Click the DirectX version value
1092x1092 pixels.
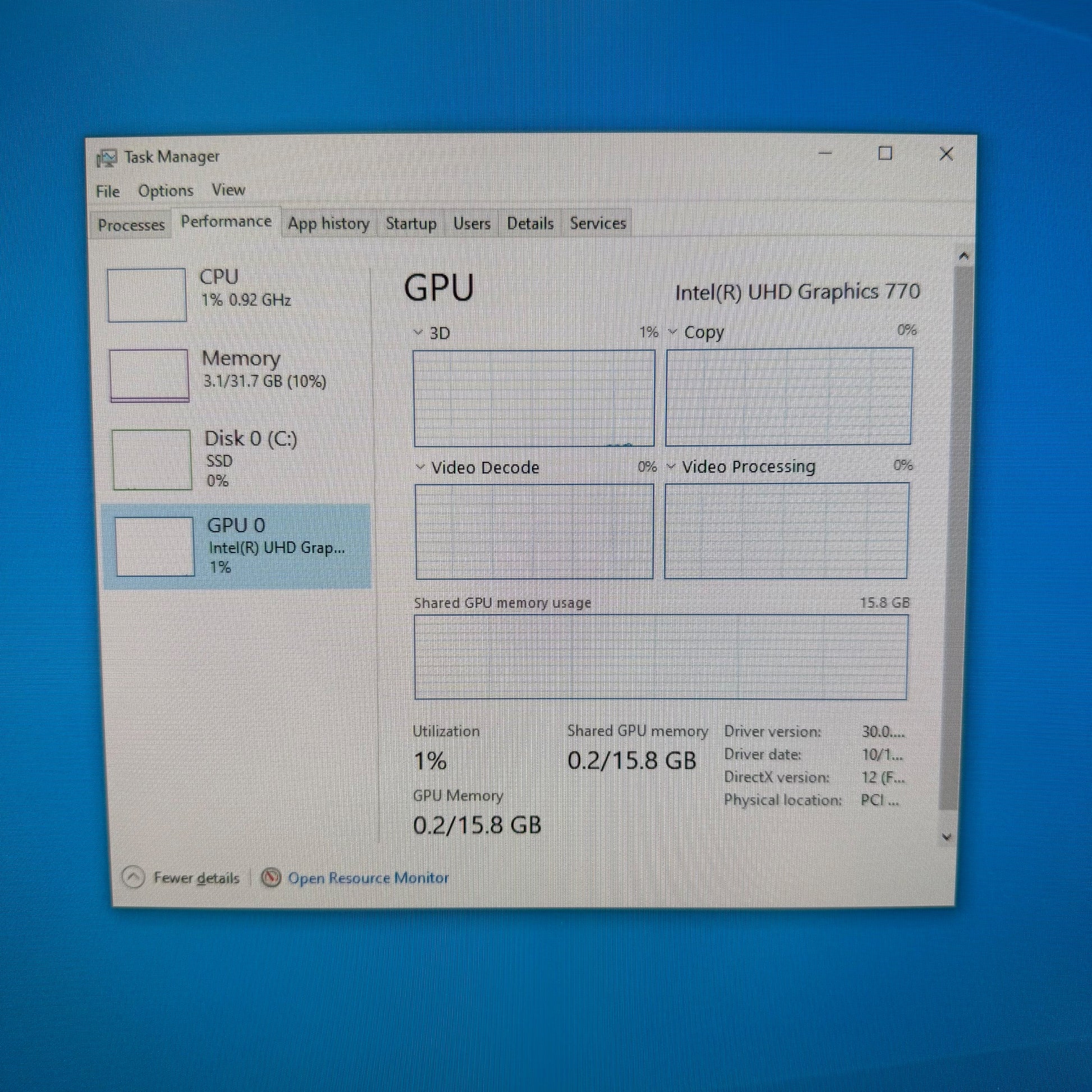[883, 777]
